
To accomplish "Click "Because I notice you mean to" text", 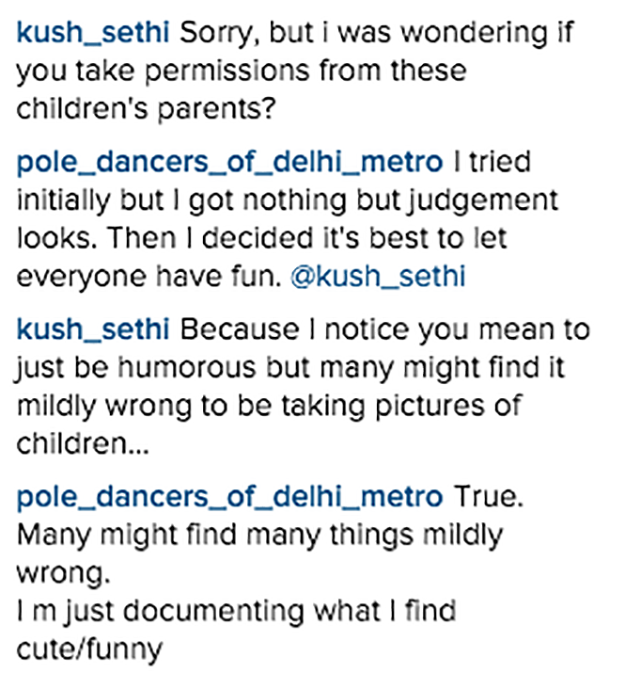I will pos(385,330).
